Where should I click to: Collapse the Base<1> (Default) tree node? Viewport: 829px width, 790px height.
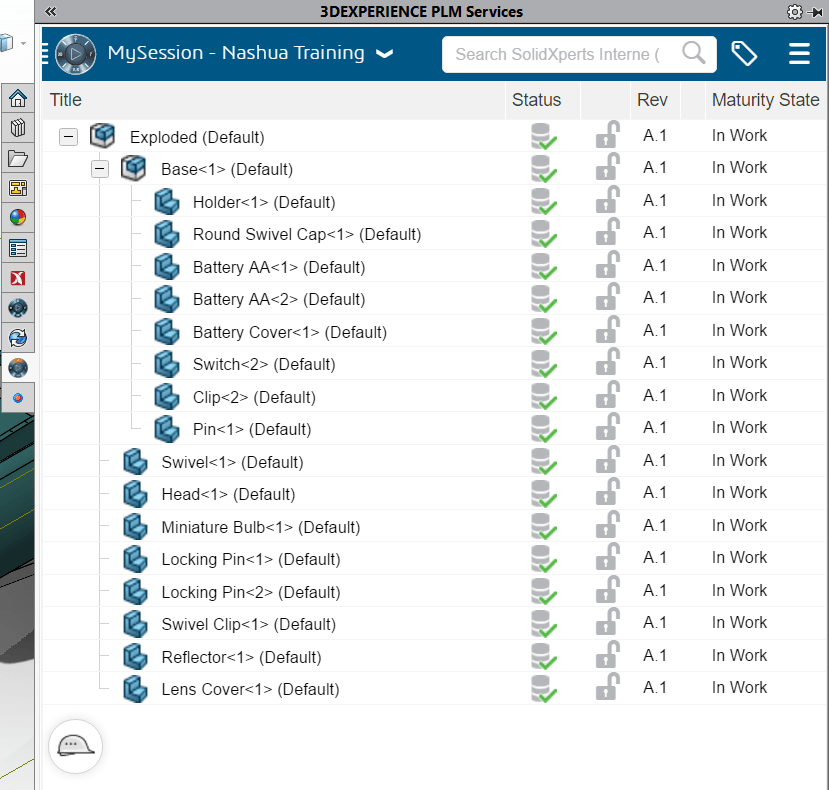[x=99, y=169]
